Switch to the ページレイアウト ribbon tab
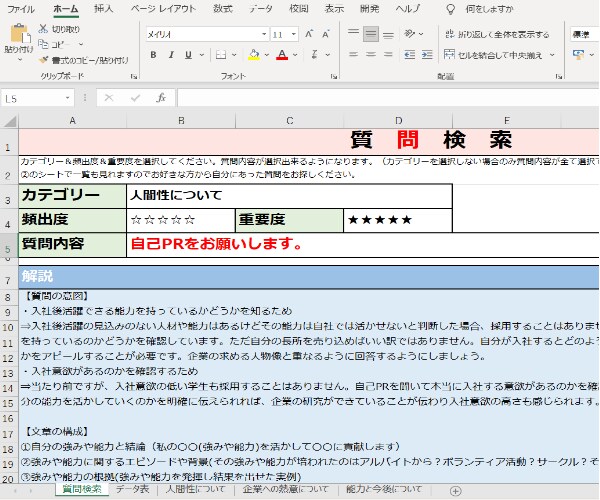The height and width of the screenshot is (500, 600). (163, 8)
